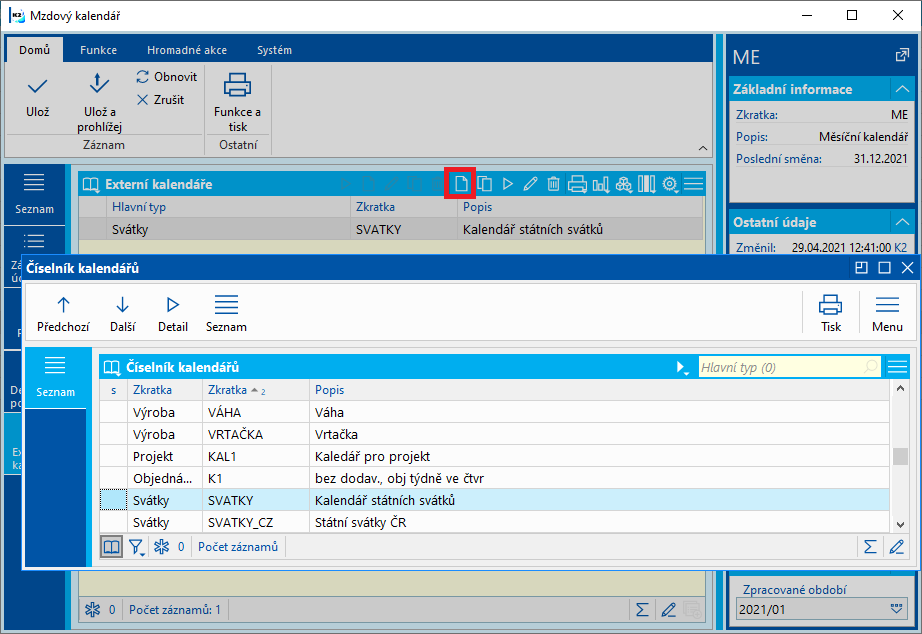Open the Zpracované období dropdown

pyautogui.click(x=896, y=609)
